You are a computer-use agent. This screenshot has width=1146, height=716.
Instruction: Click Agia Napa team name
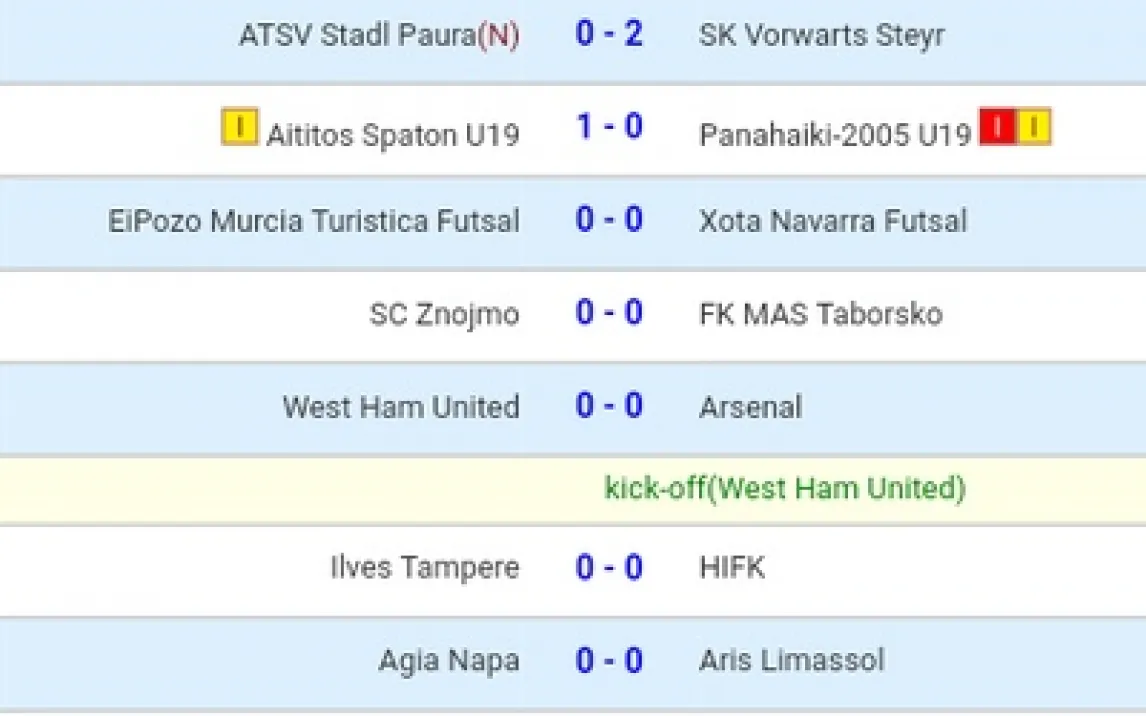[x=449, y=661]
